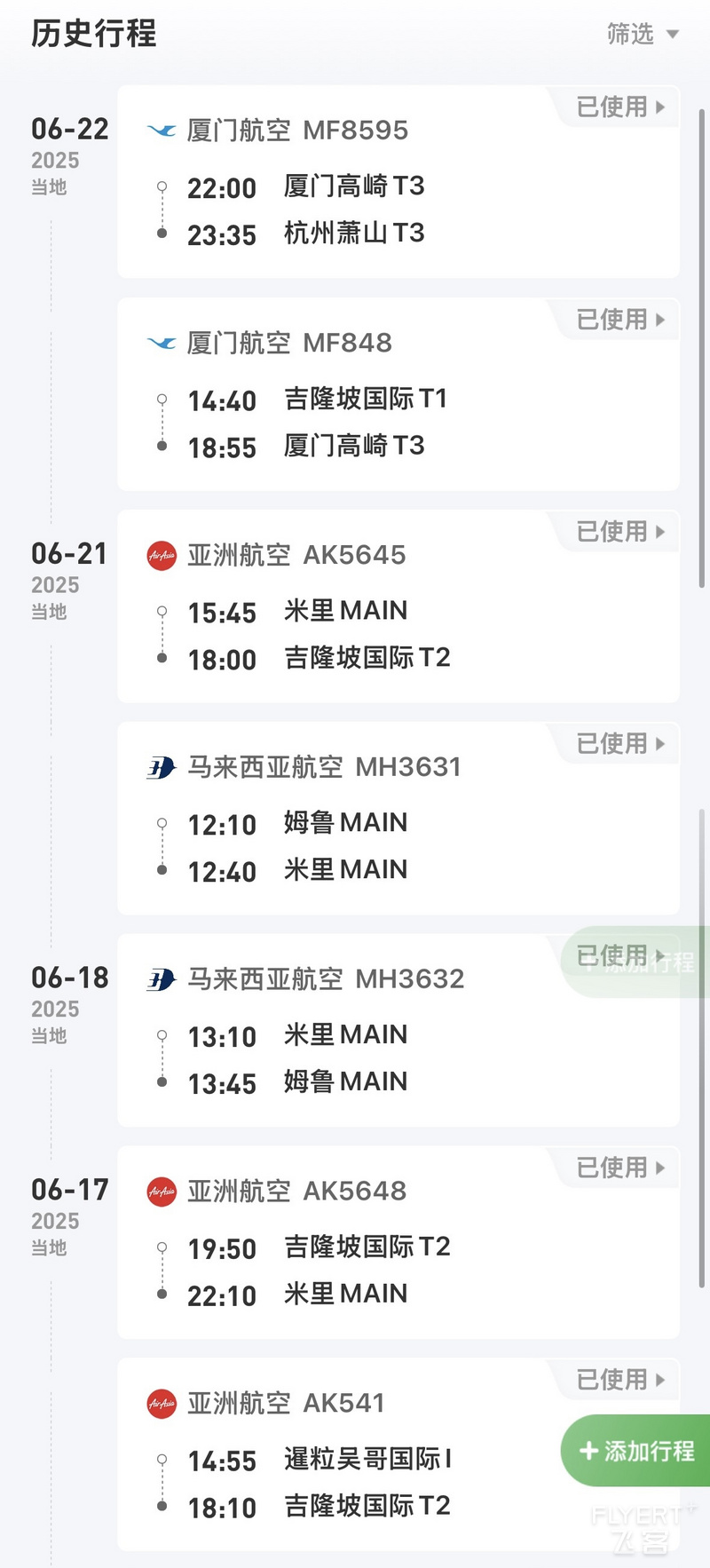The image size is (710, 1568).
Task: Click the vertical scrollbar on right edge
Action: click(701, 346)
